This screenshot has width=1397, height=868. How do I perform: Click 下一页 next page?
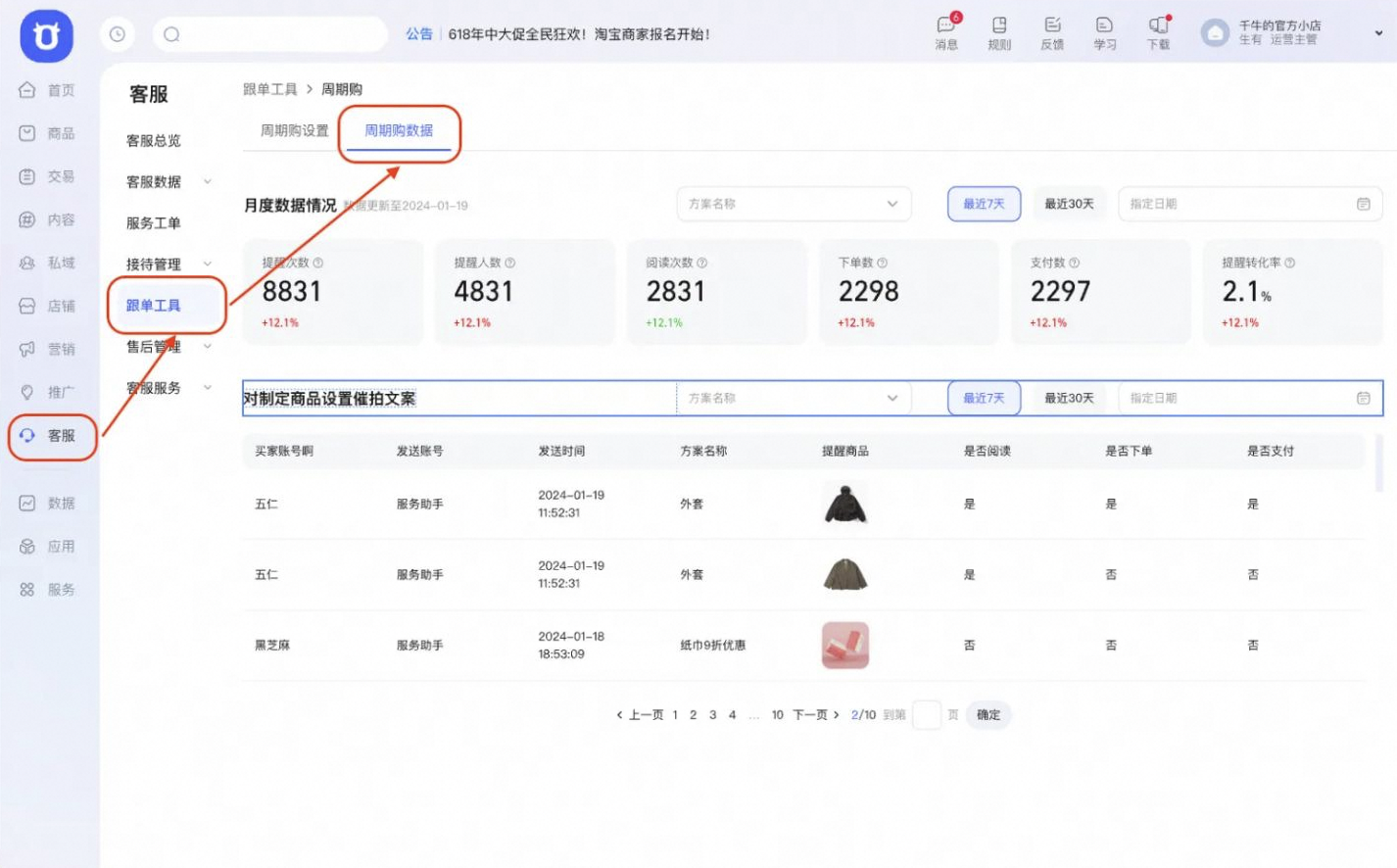tap(816, 715)
